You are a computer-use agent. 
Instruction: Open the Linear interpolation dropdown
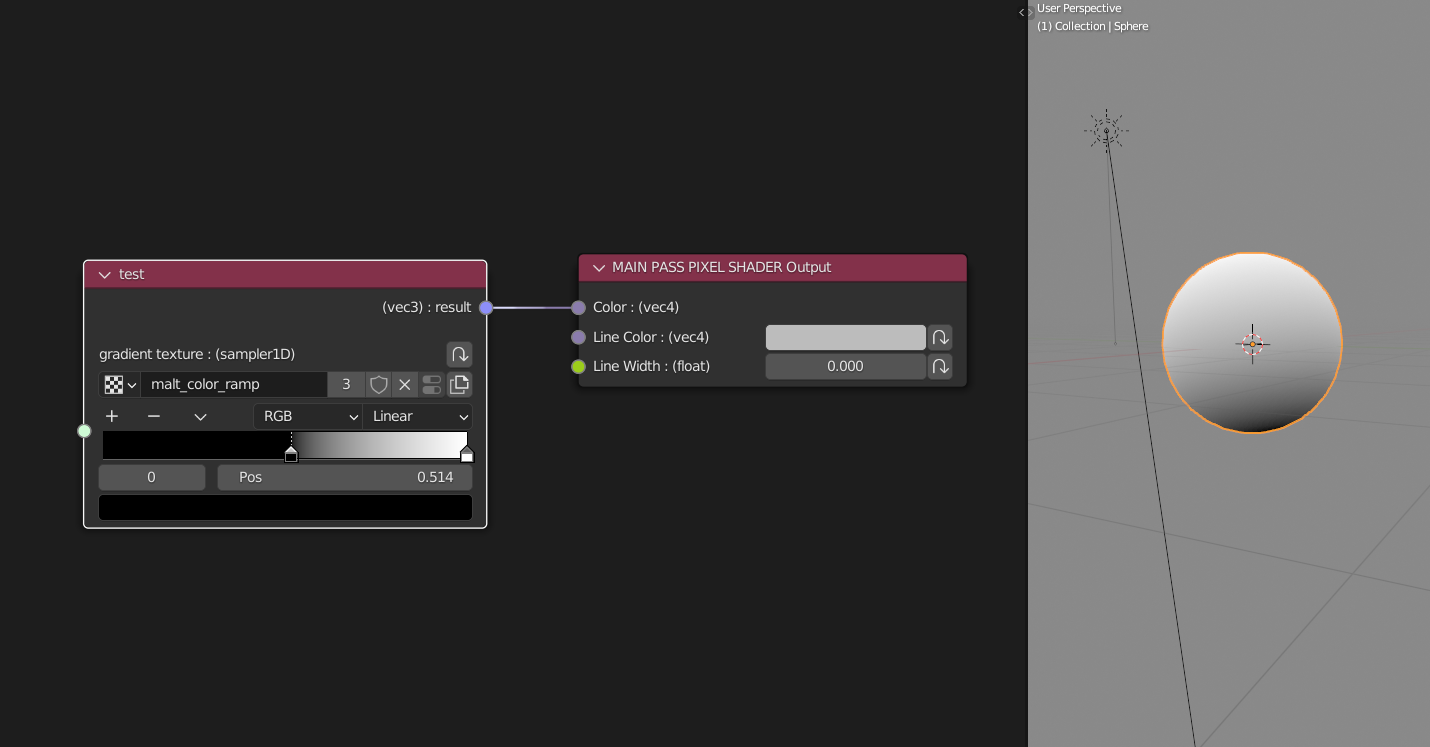tap(419, 415)
